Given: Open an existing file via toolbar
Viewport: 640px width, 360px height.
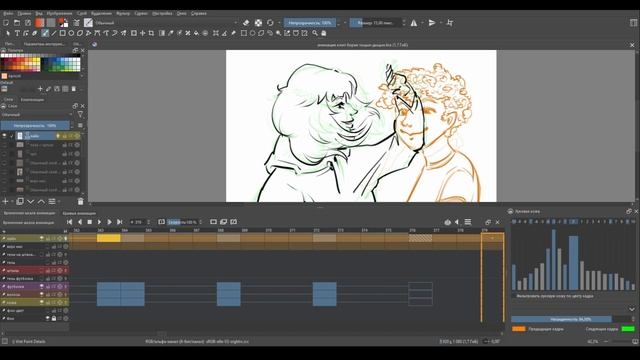Looking at the screenshot, I should click(17, 23).
